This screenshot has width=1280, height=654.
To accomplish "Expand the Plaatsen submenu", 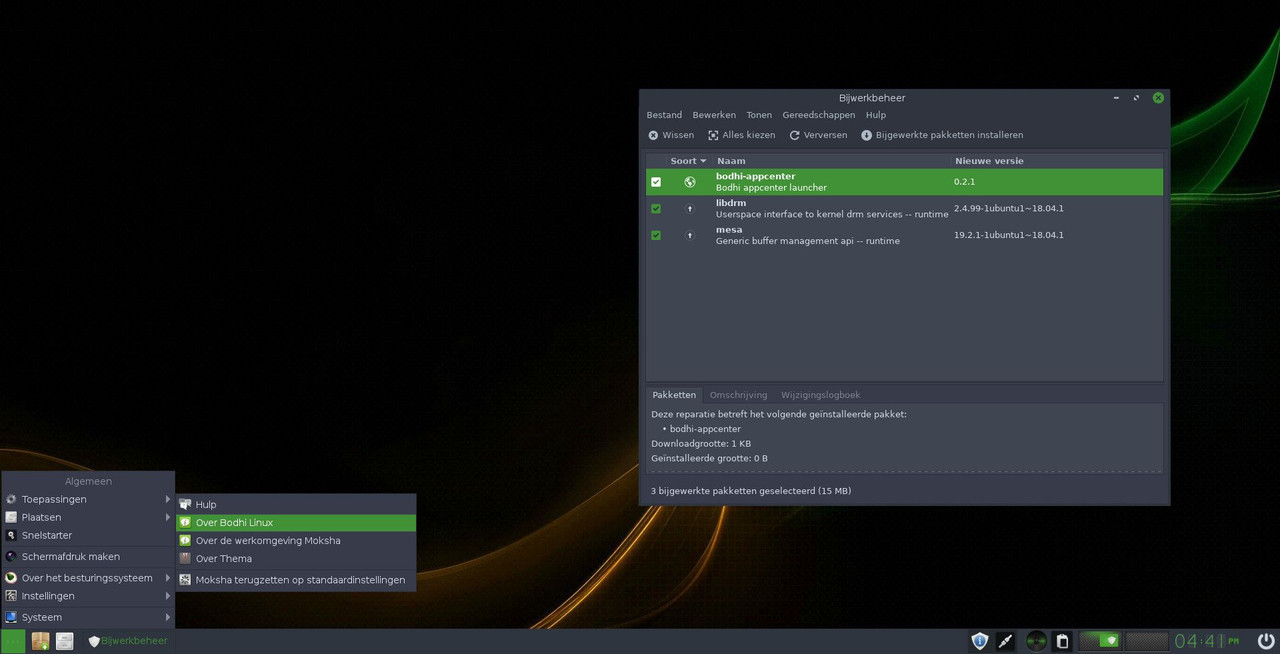I will click(88, 517).
